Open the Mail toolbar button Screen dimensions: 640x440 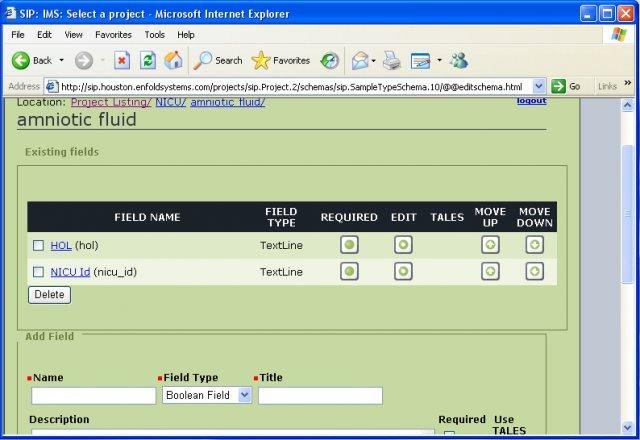(x=360, y=61)
